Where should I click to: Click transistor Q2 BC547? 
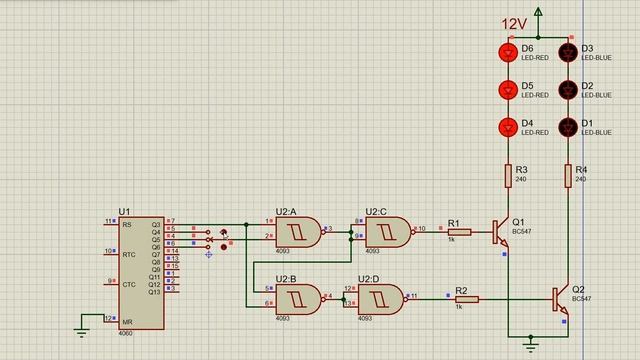(561, 300)
